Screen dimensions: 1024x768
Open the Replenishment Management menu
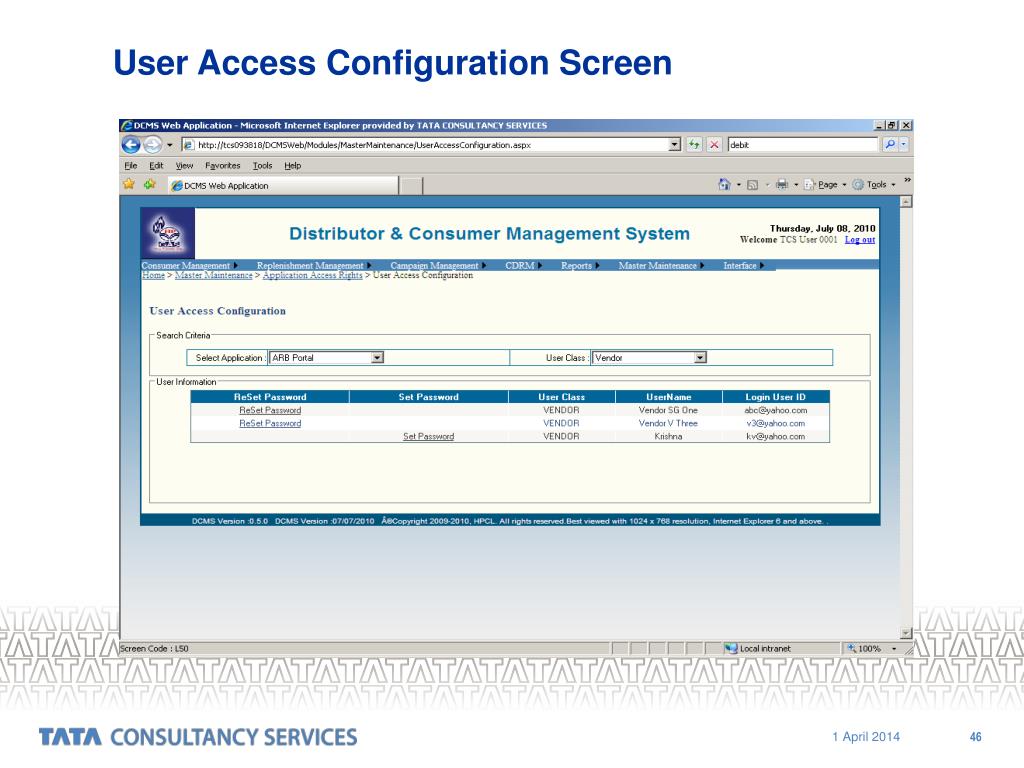click(314, 265)
